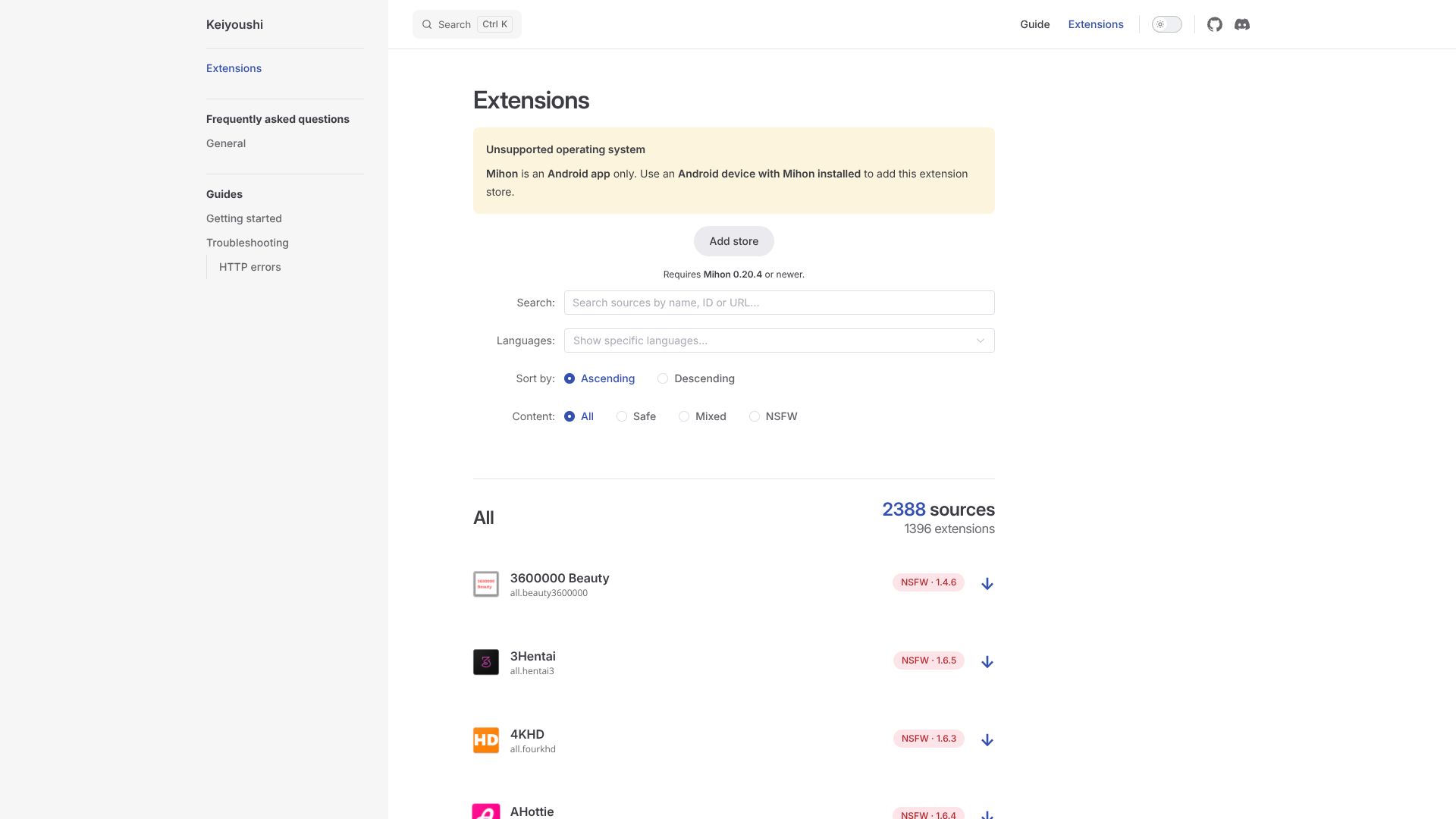Viewport: 1456px width, 819px height.
Task: Click the 3Hentai extension logo
Action: coord(486,662)
